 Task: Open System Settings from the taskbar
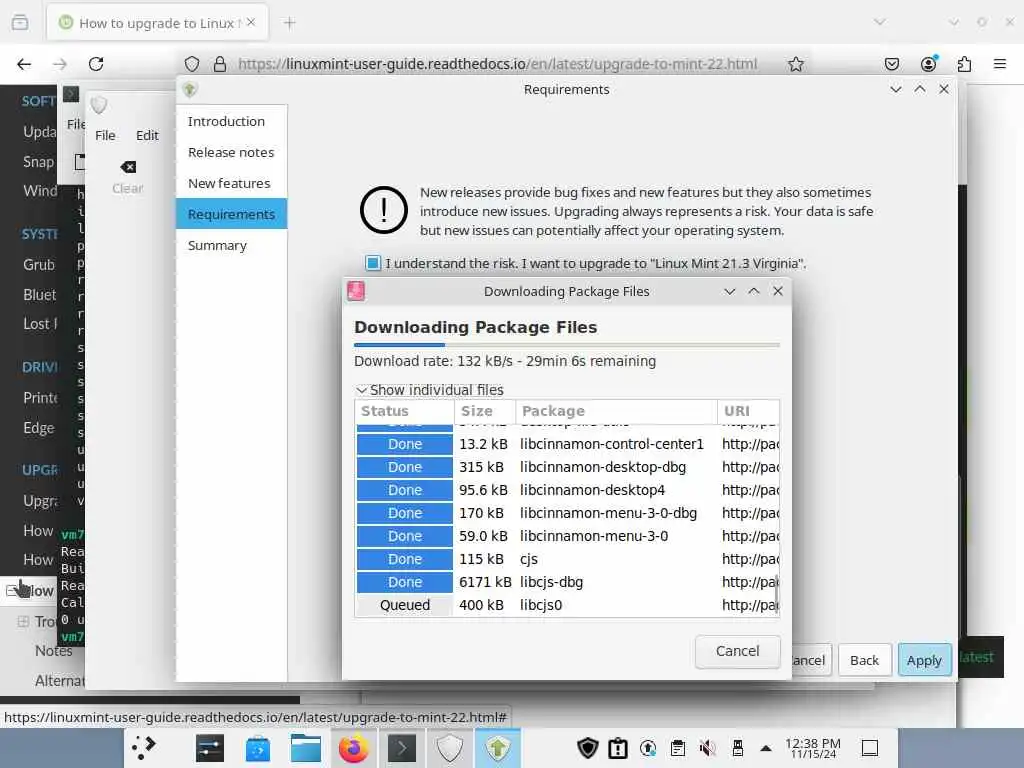[x=210, y=748]
